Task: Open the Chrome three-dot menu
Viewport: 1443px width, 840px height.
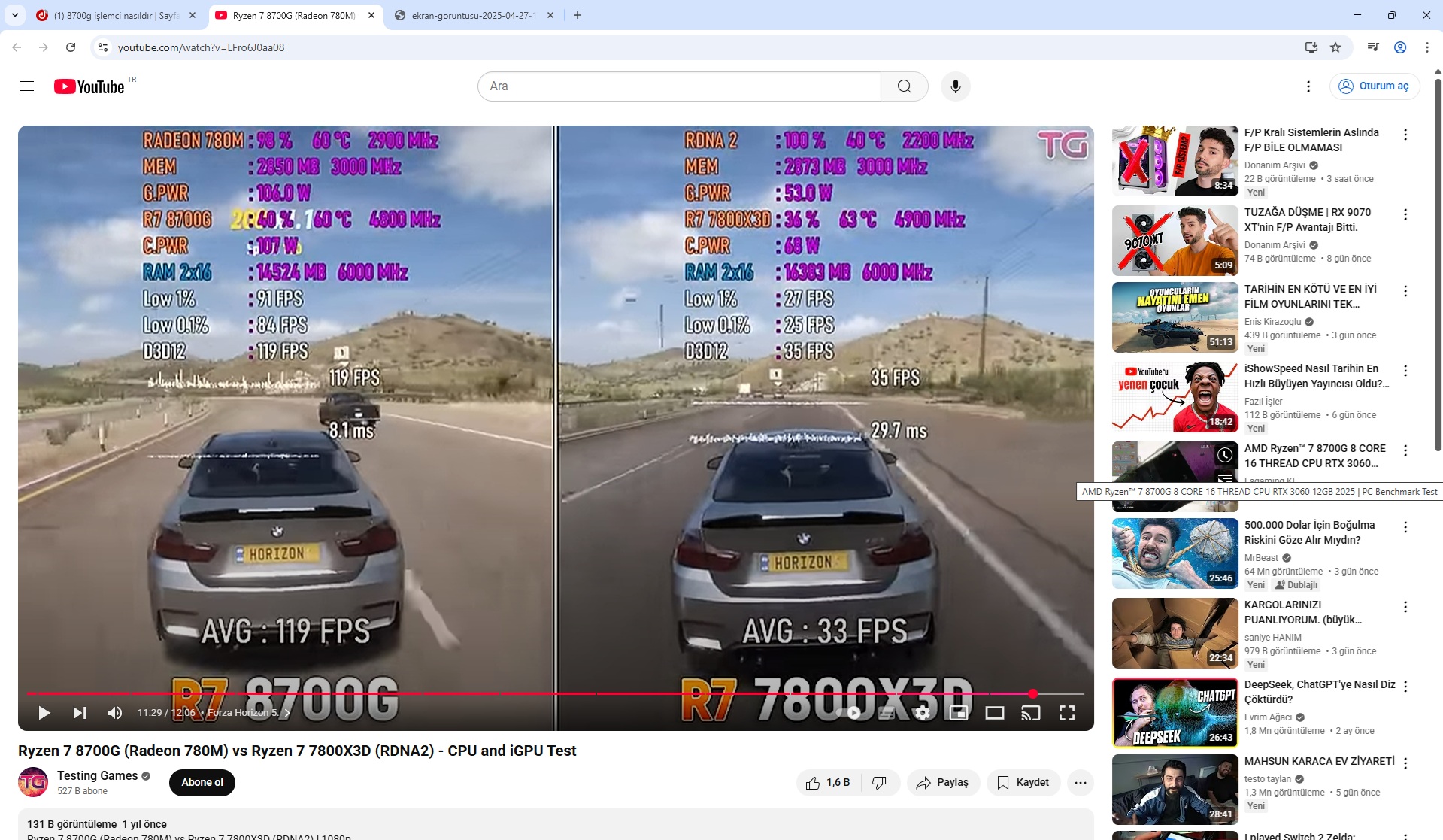Action: pos(1427,47)
